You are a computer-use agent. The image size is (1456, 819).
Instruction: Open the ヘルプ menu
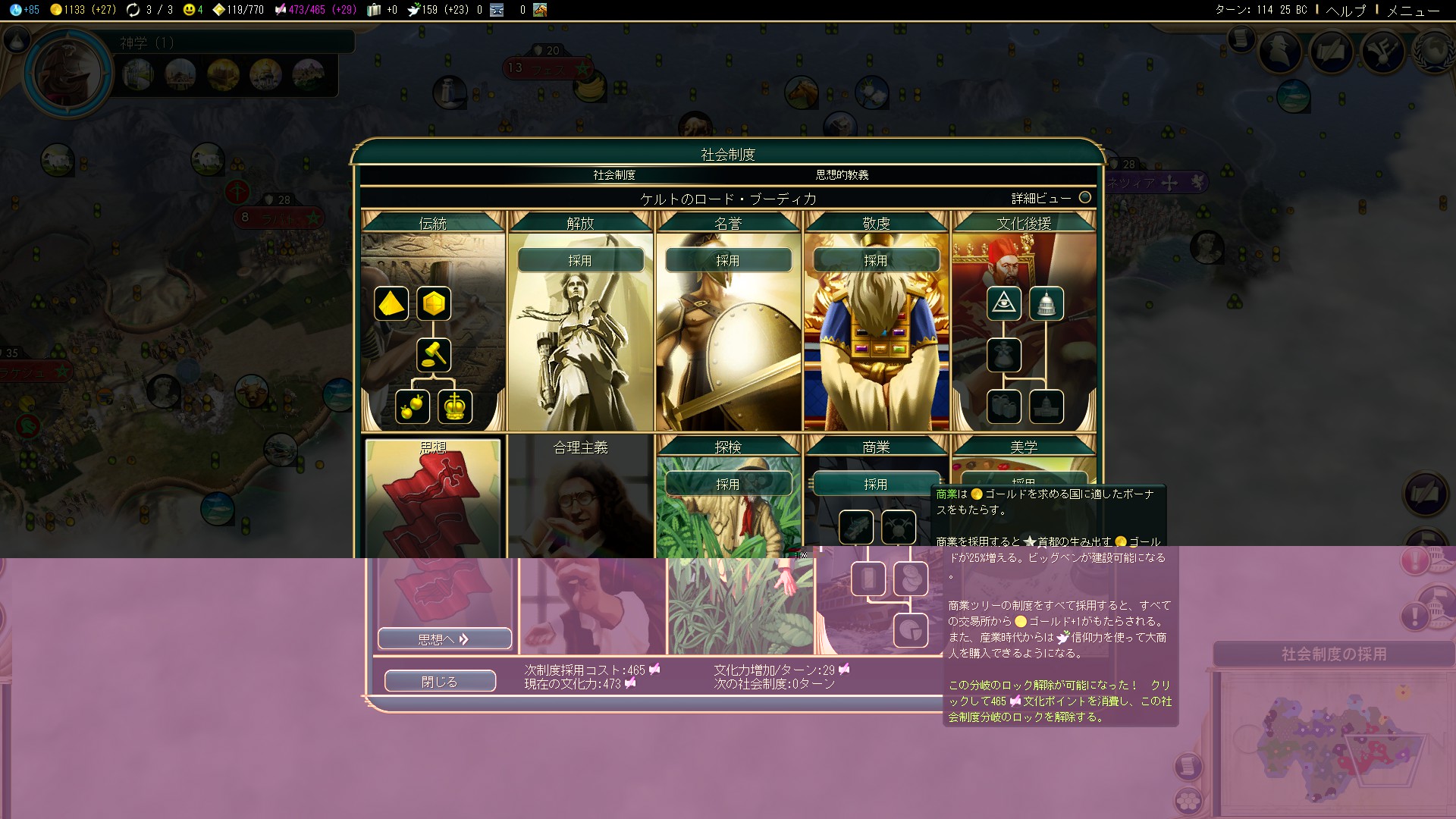coord(1346,11)
